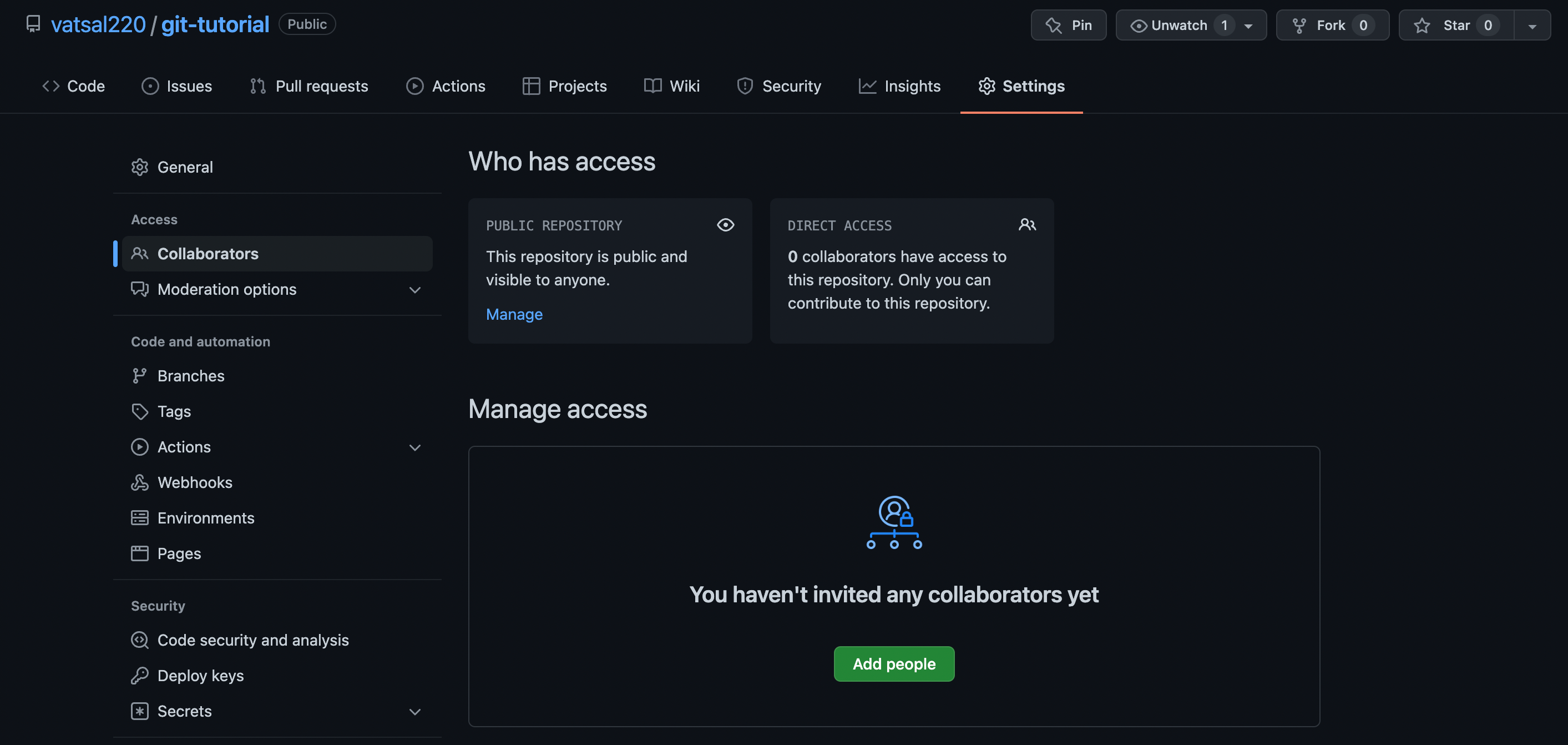Click the Branches git-branch icon

pos(140,376)
